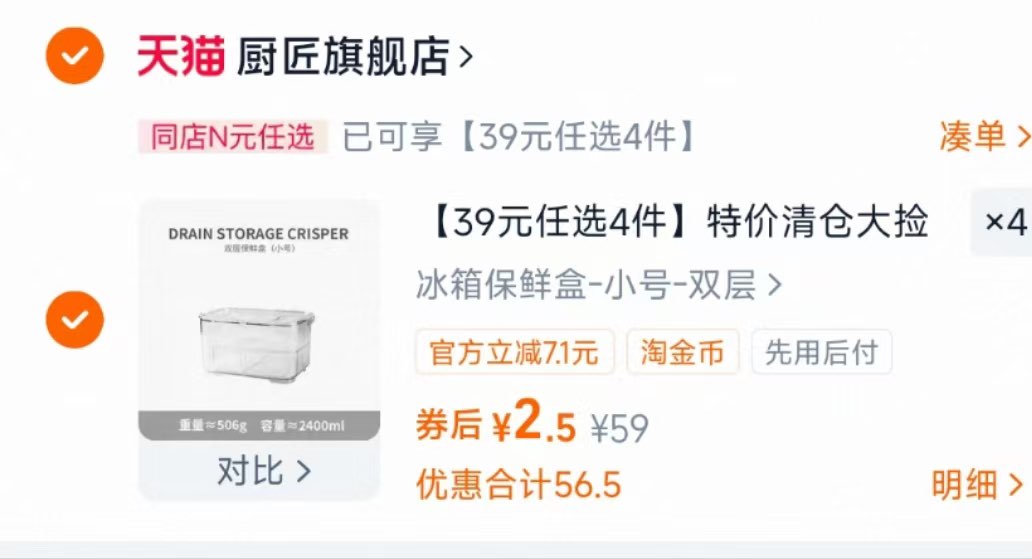Click the chevron after 小号-双层 specification
Viewport: 1032px width, 559px height.
[775, 286]
